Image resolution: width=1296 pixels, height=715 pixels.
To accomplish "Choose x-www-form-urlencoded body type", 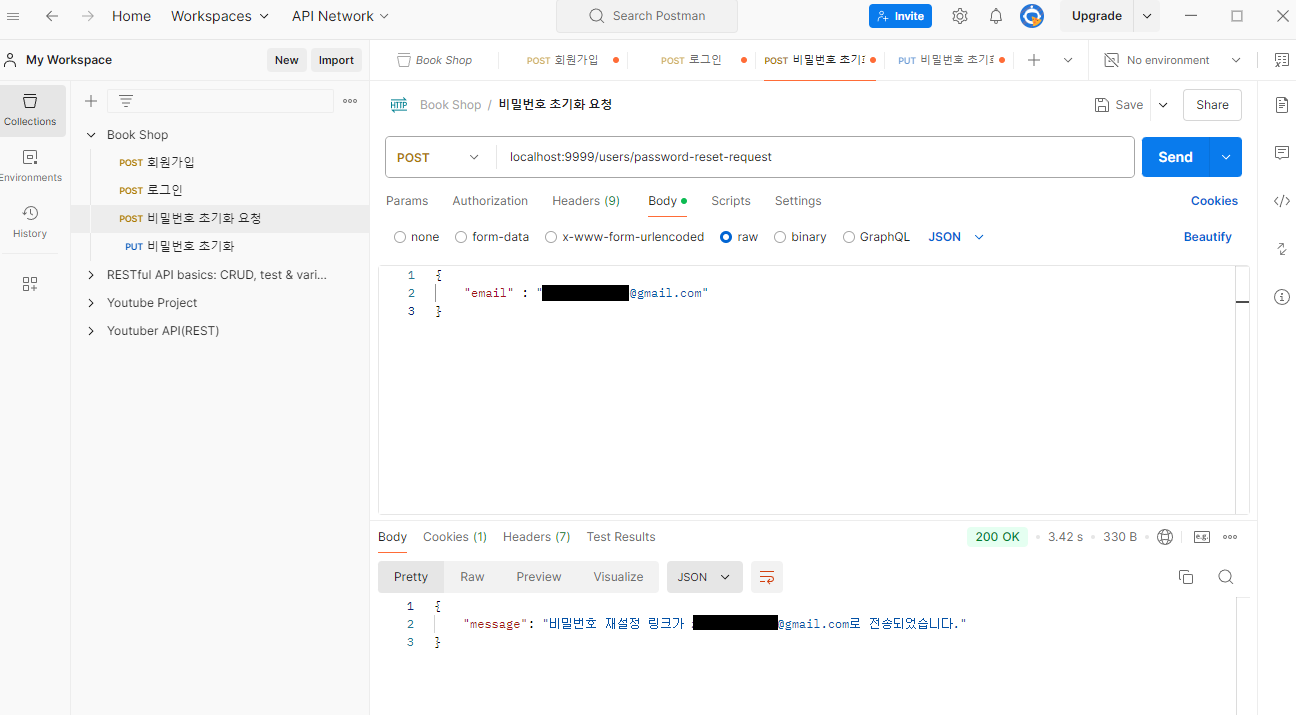I will coord(551,237).
